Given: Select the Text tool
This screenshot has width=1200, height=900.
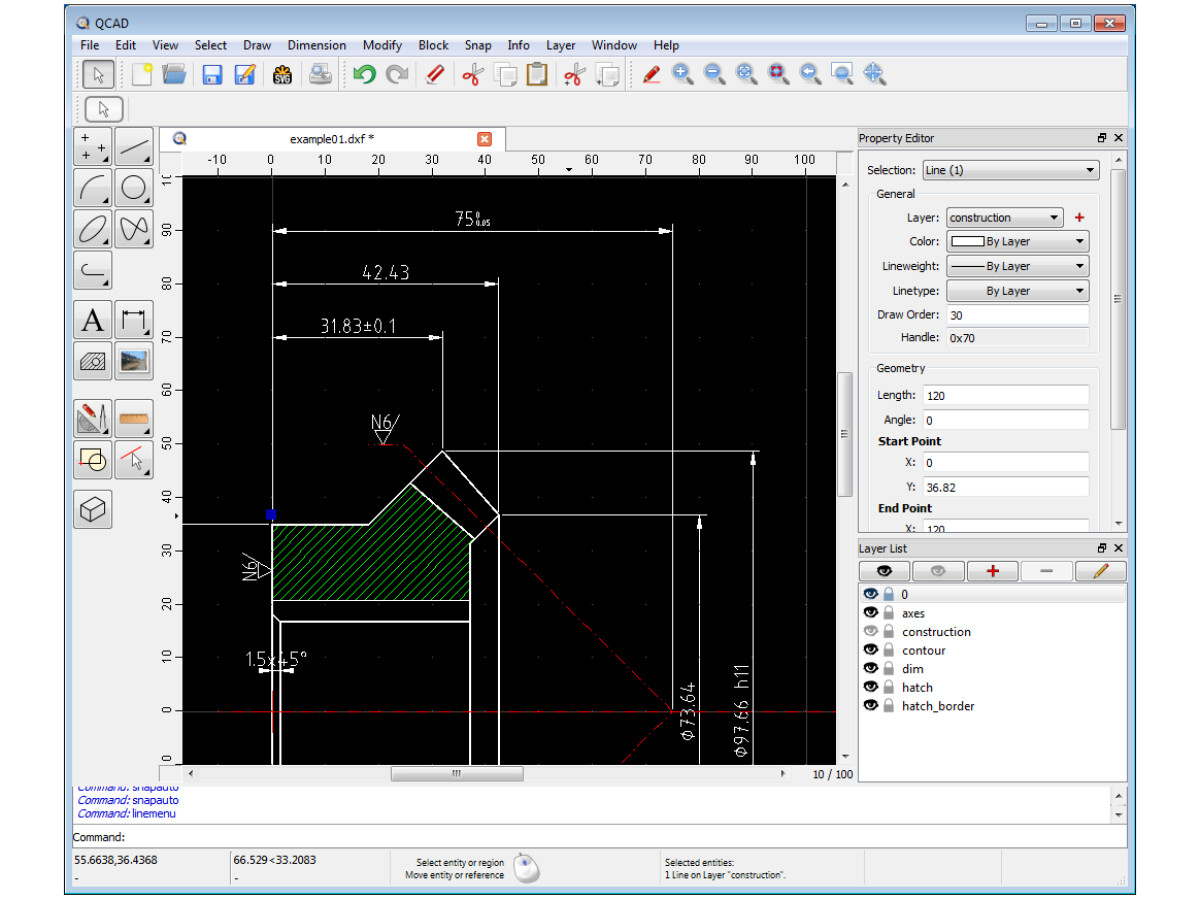Looking at the screenshot, I should click(93, 321).
